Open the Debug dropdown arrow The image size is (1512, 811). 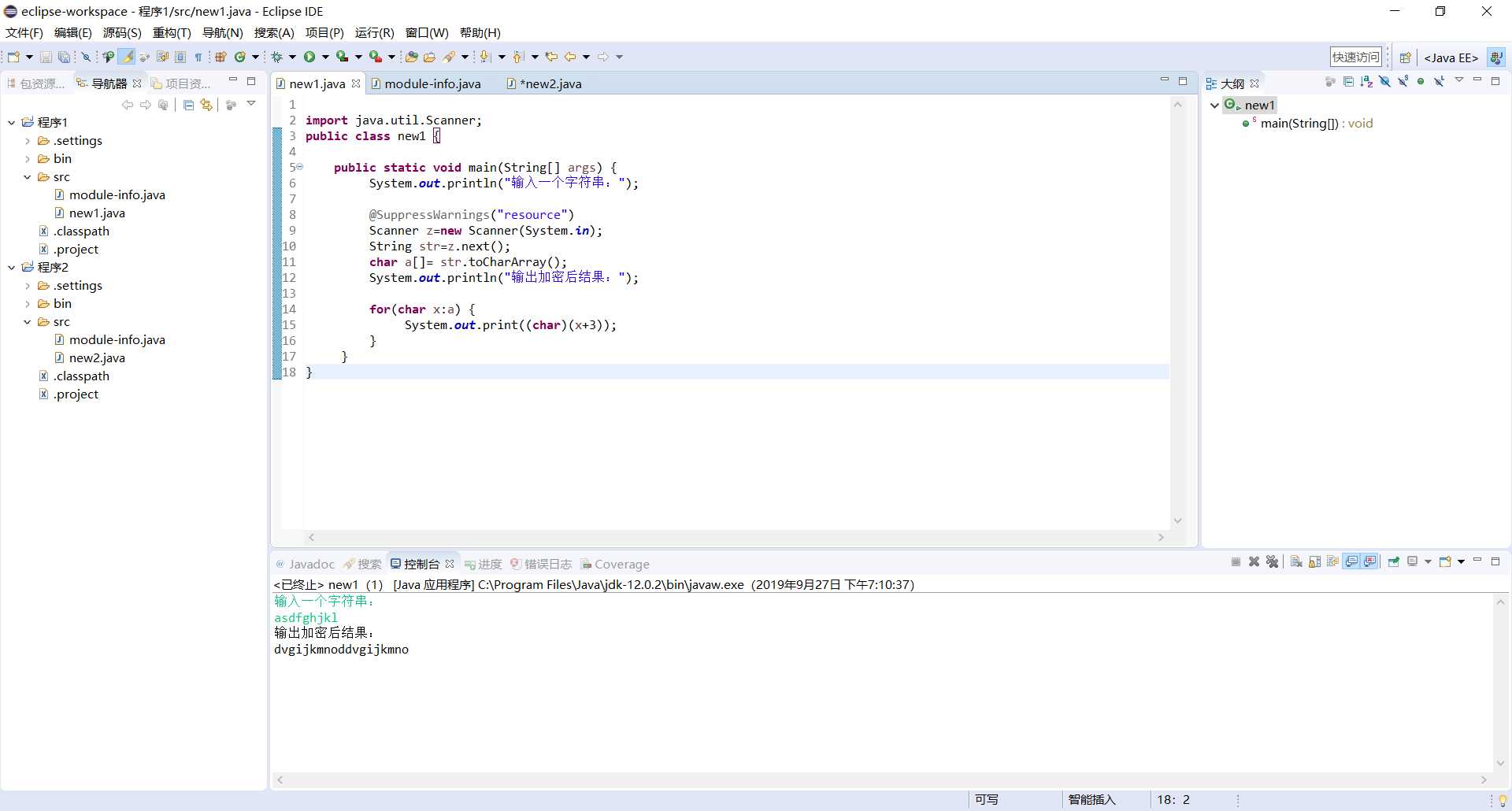tap(292, 57)
